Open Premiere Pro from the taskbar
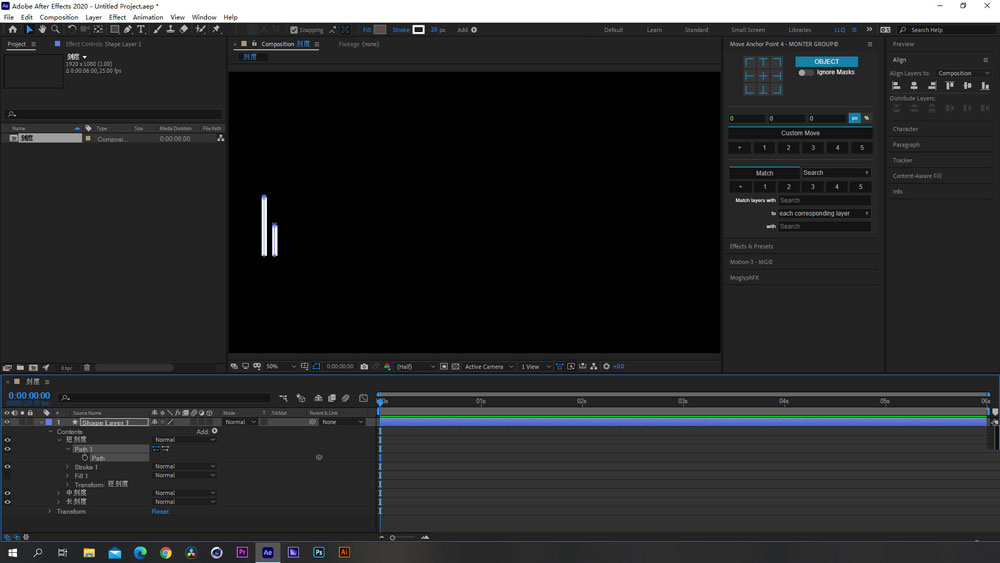 click(242, 552)
